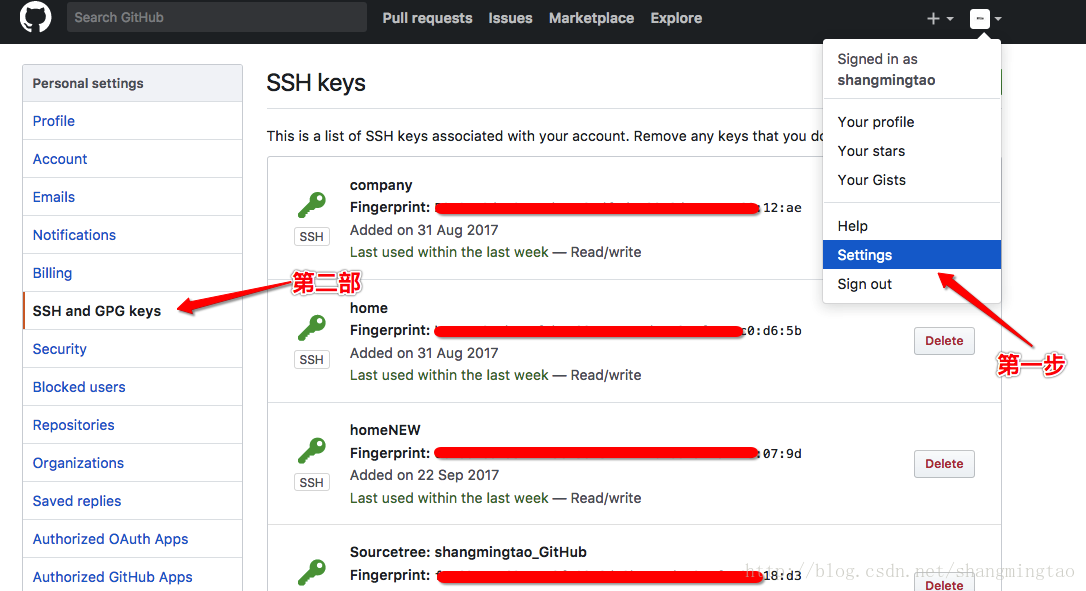Click the key icon for company

pyautogui.click(x=312, y=205)
